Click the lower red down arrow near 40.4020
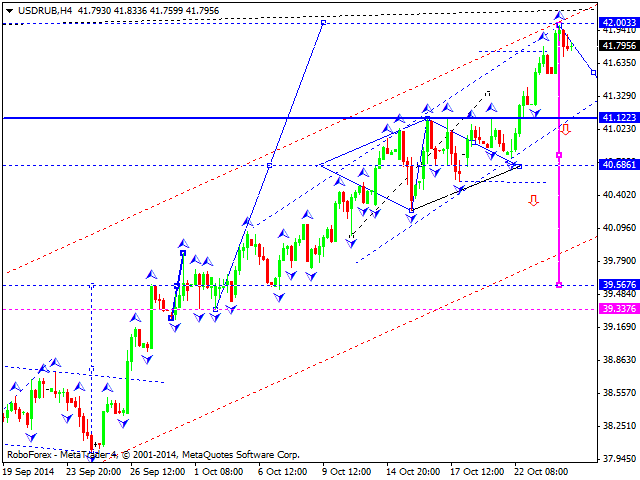Image resolution: width=640 pixels, height=480 pixels. 533,200
